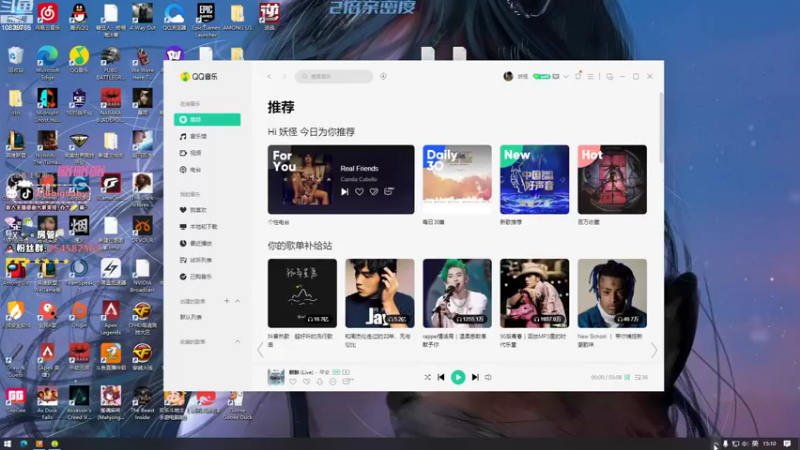Show previous playlists with left arrow
This screenshot has height=450, width=800.
coord(261,350)
